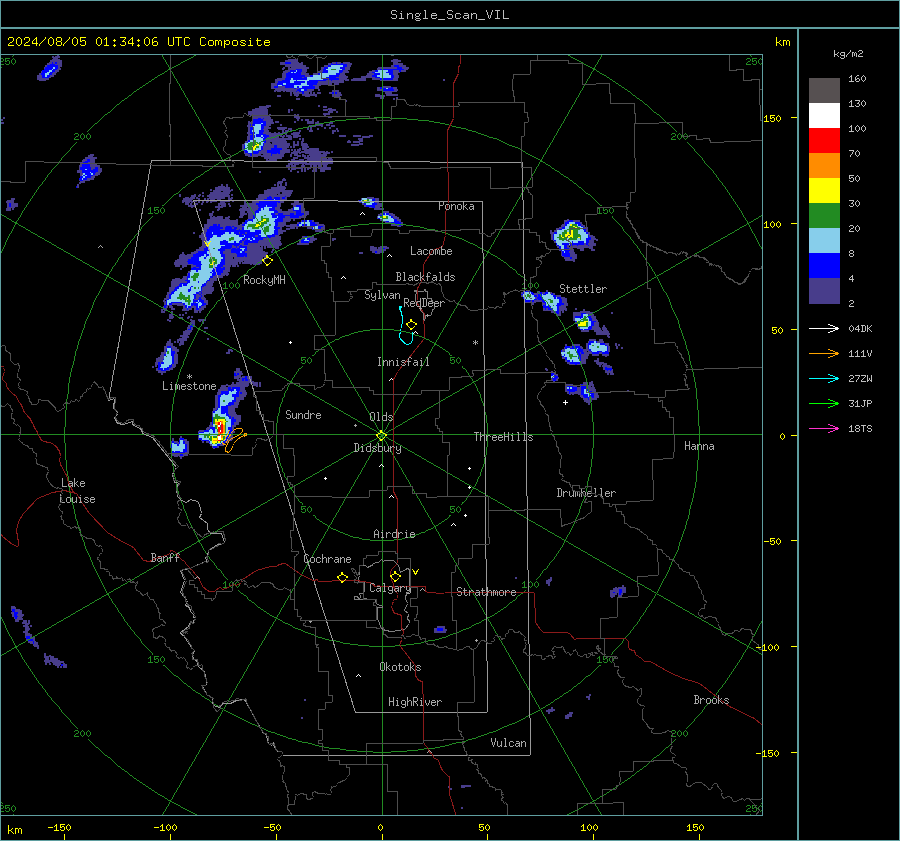Click the yellow diamond at radar center near Olds

tap(382, 435)
